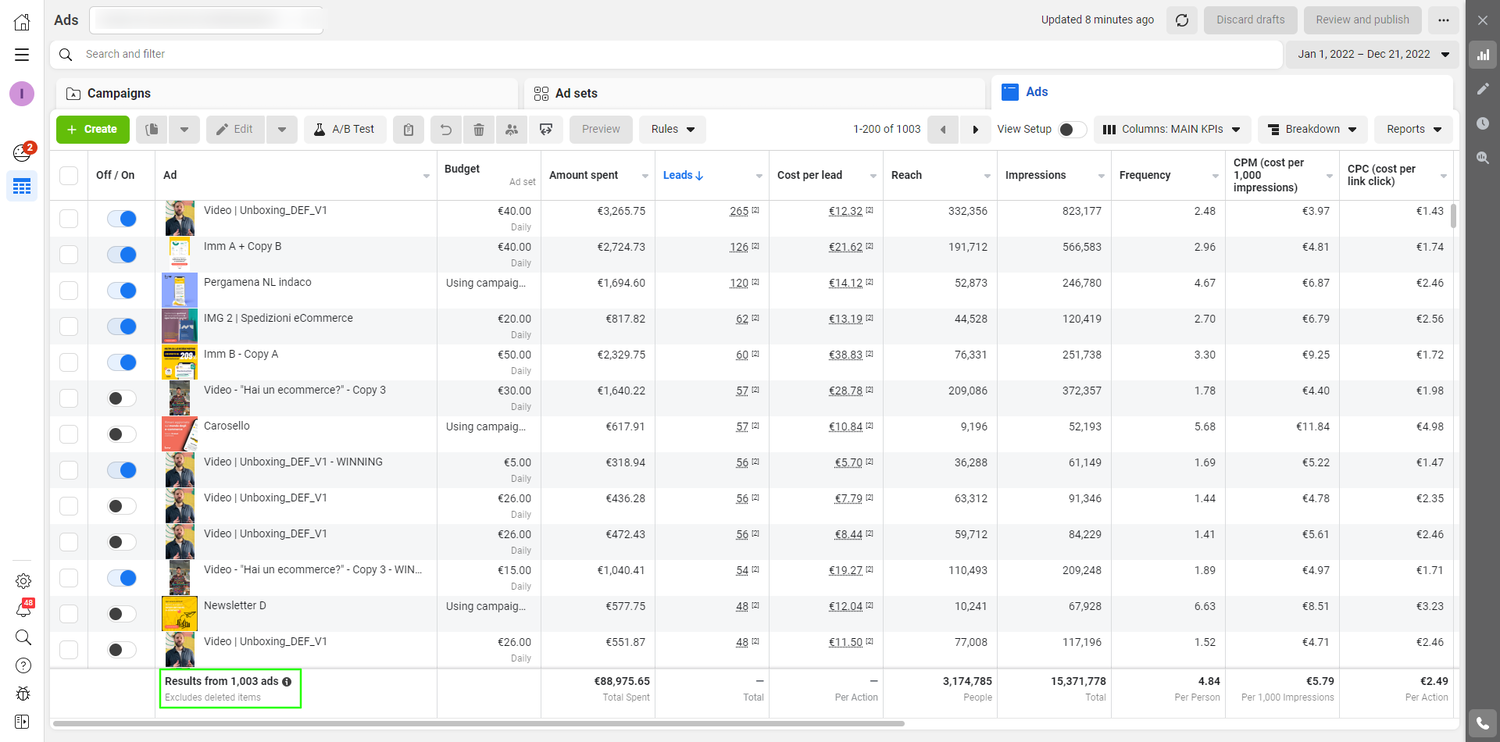Open the clock history icon in the right panel
The height and width of the screenshot is (742, 1500).
point(1482,123)
